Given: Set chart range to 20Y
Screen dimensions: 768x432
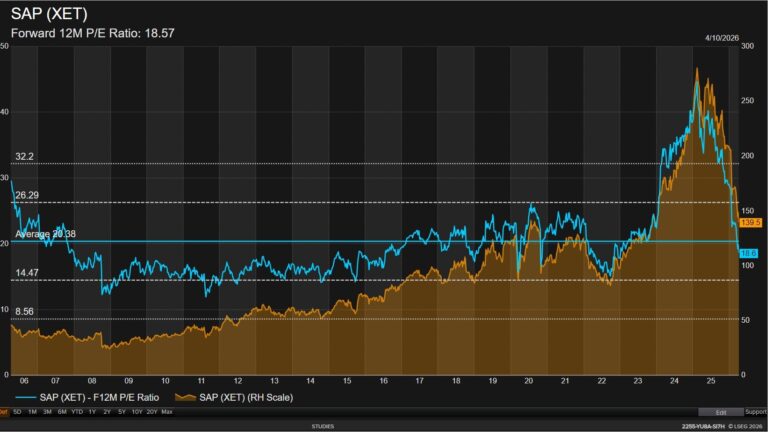Looking at the screenshot, I should (152, 411).
